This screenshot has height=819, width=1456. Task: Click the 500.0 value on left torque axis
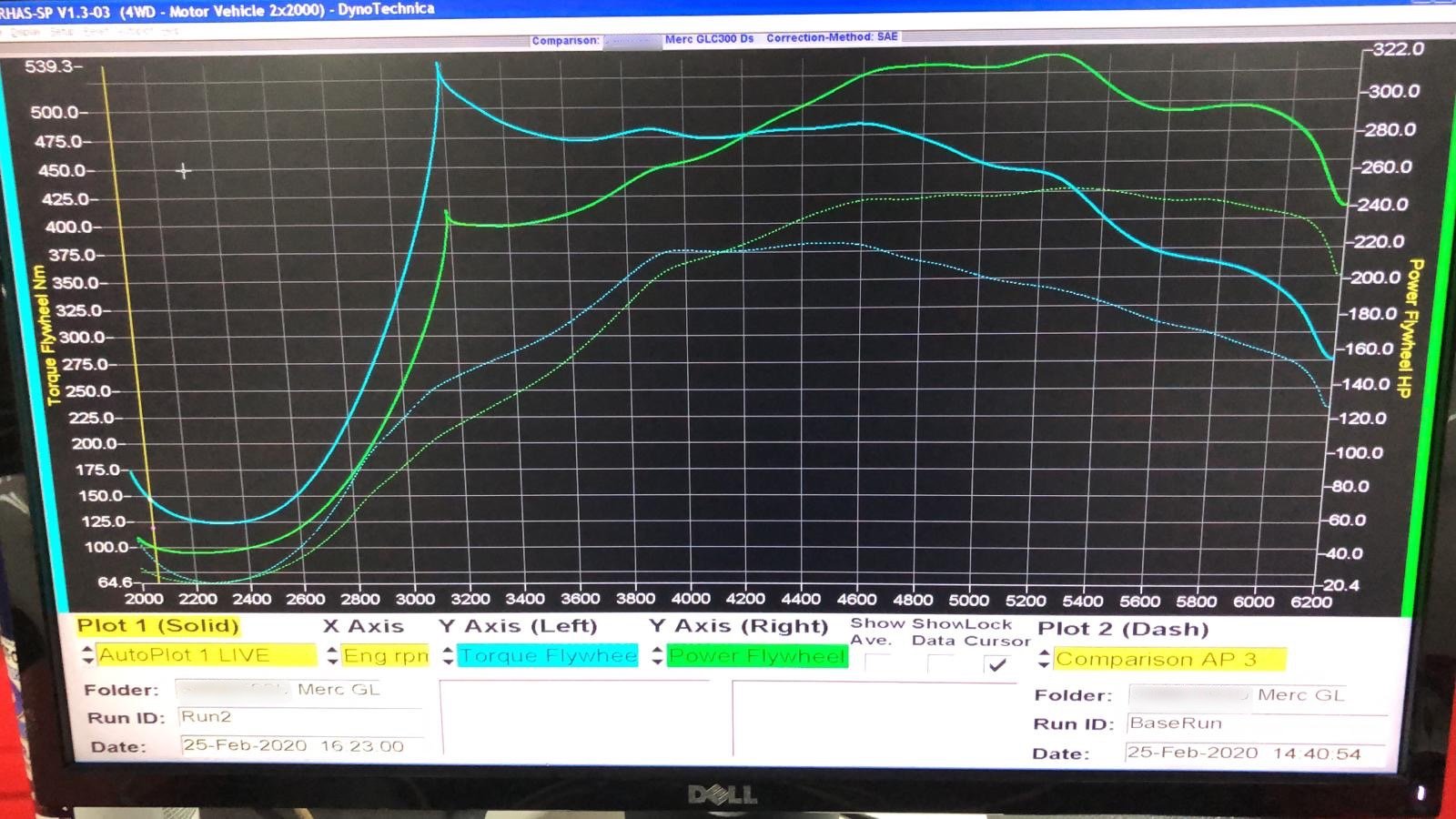(56, 113)
